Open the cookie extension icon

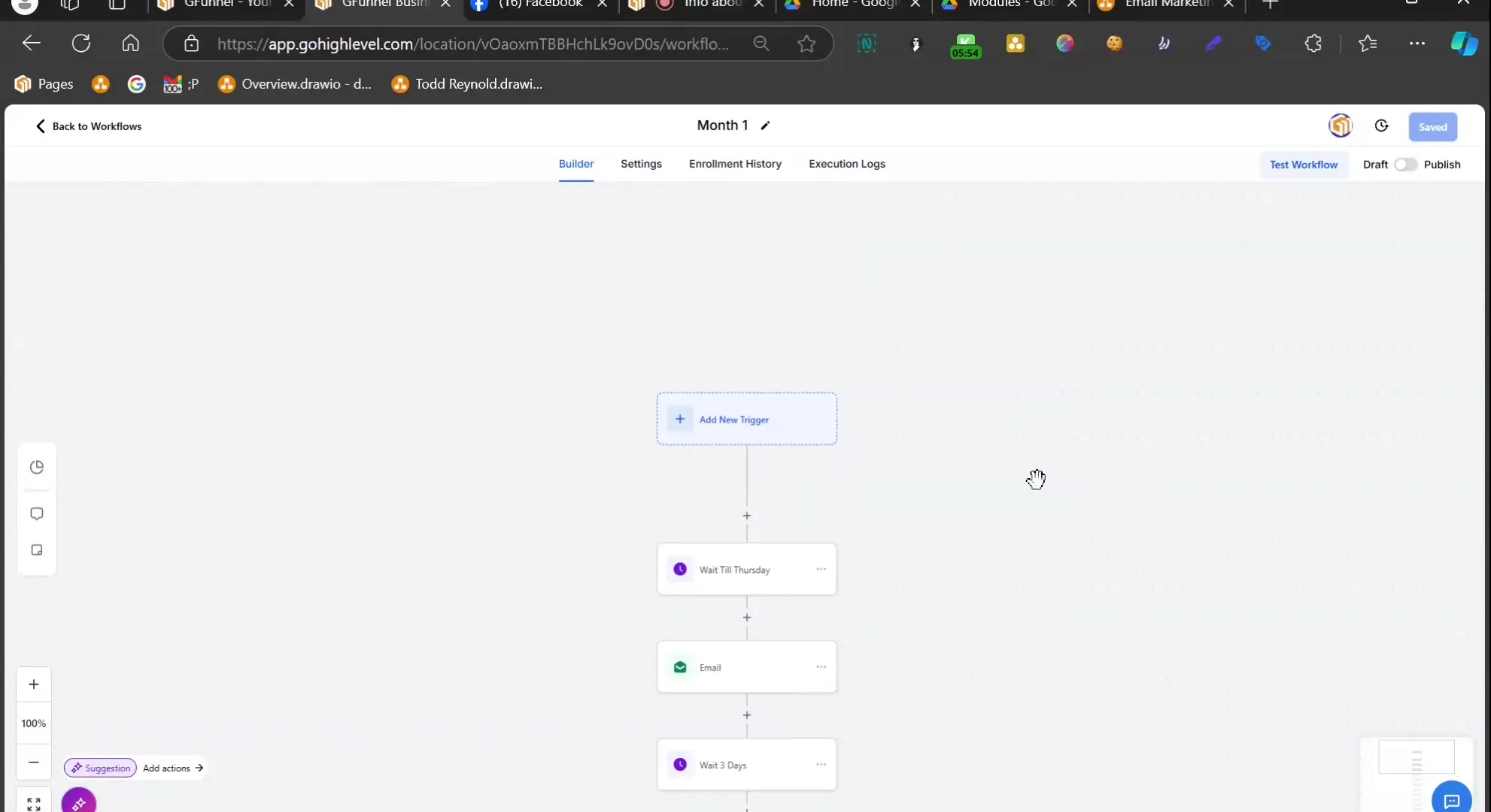pos(1114,44)
